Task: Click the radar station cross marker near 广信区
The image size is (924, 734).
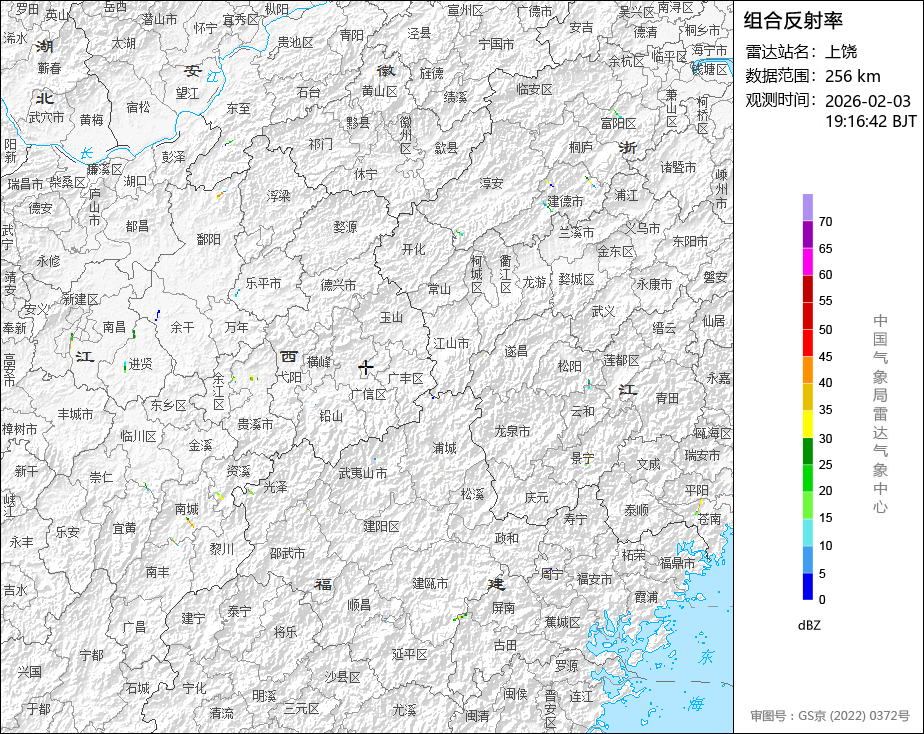Action: click(366, 368)
